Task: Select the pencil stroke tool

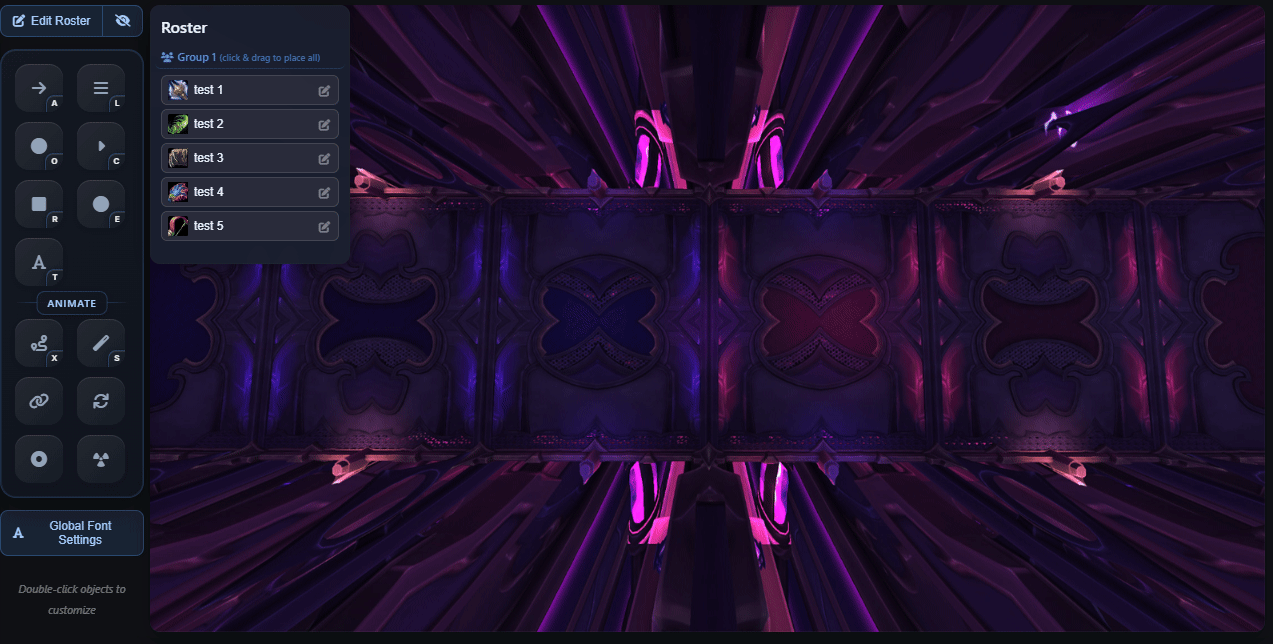Action: (x=101, y=343)
